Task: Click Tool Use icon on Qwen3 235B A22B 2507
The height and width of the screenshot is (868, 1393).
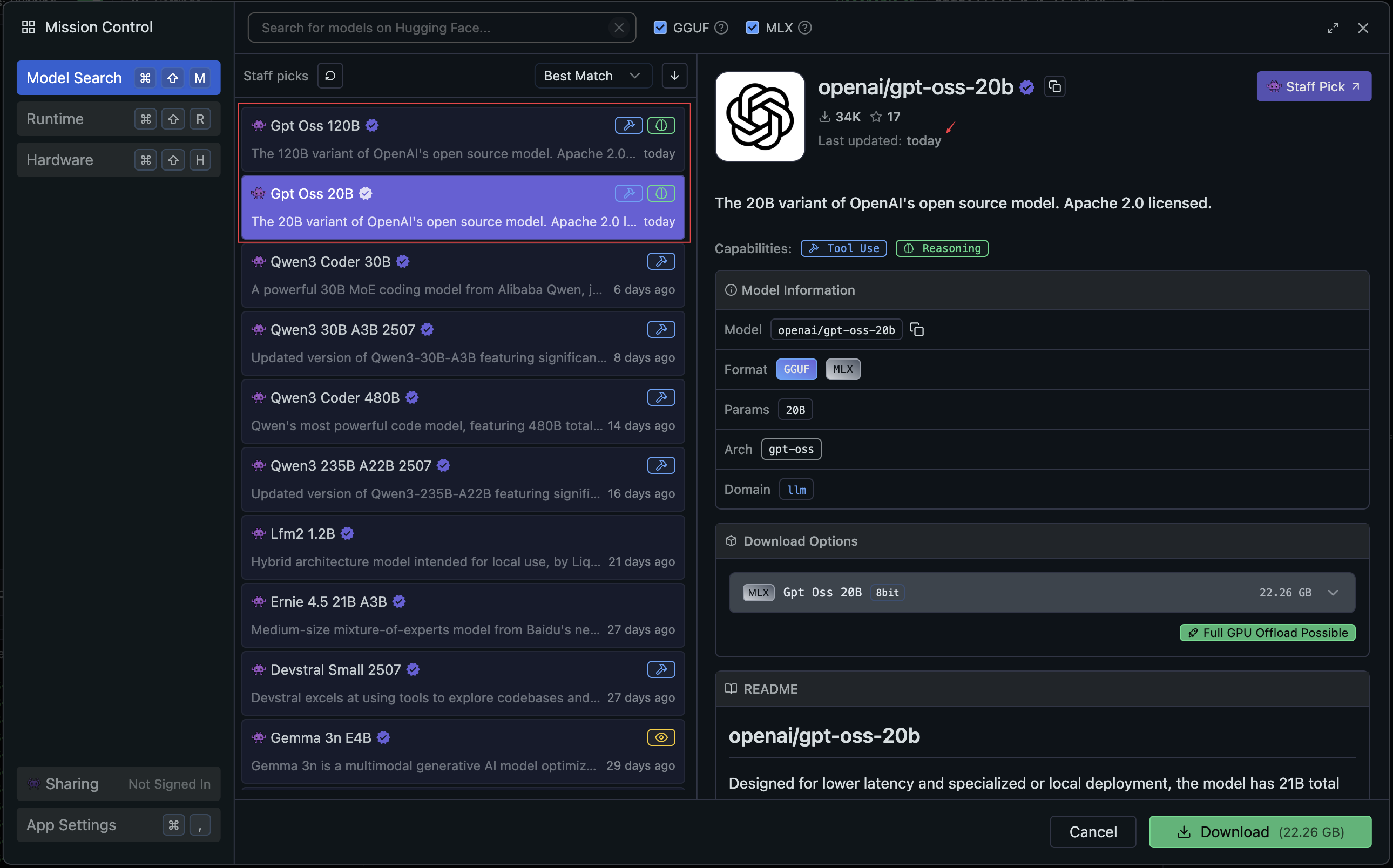Action: [x=661, y=465]
